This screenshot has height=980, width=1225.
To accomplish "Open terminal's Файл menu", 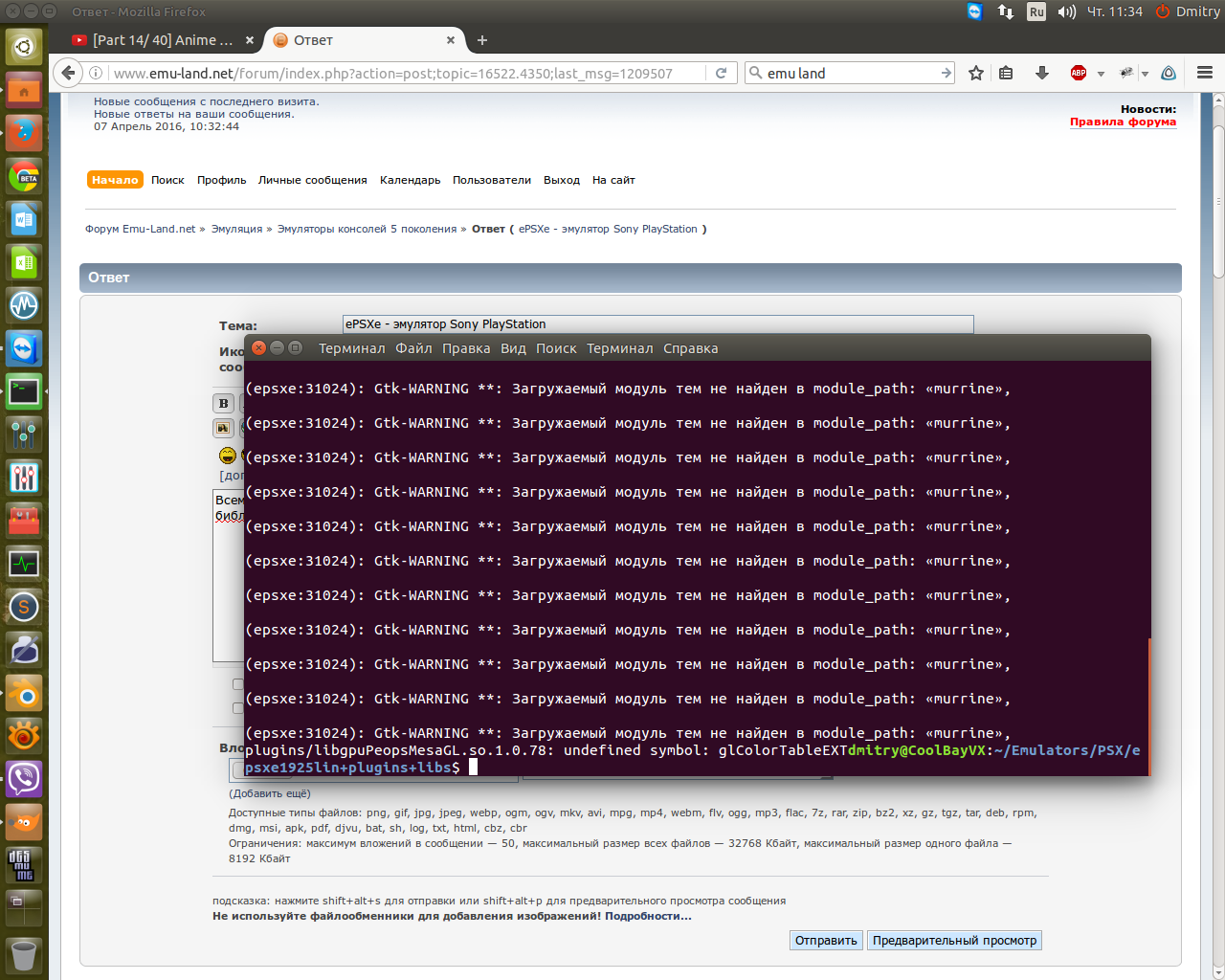I will coord(413,348).
